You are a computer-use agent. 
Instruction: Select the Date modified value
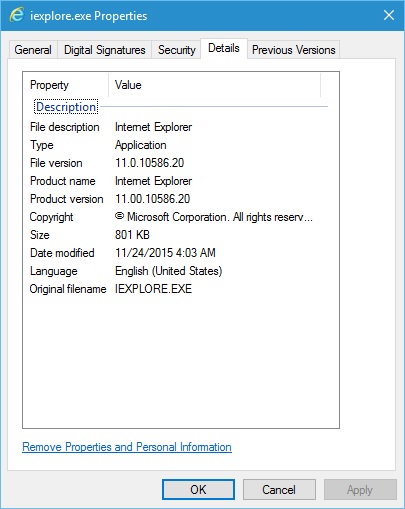165,253
